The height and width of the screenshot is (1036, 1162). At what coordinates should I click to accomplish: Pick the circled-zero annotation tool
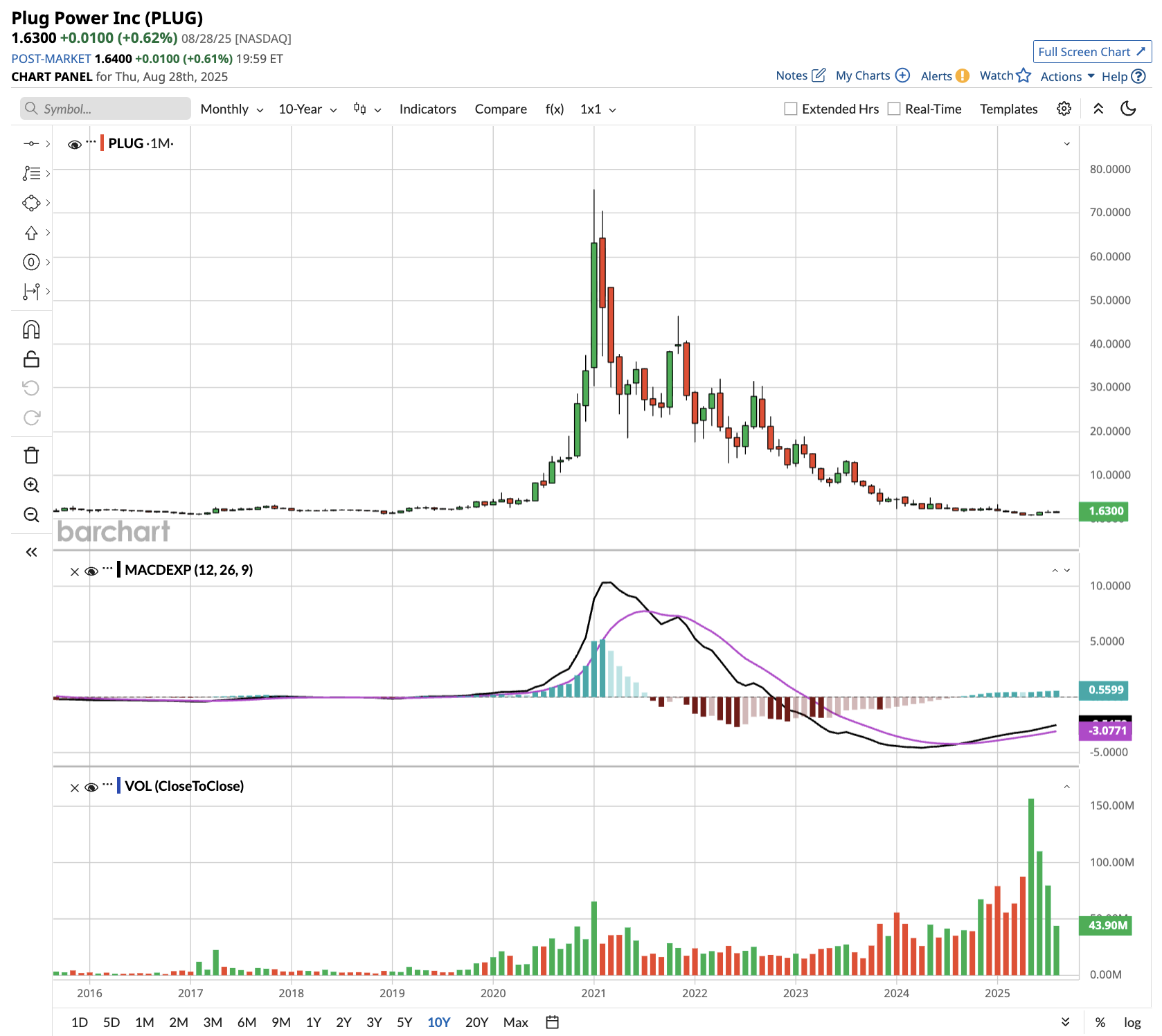coord(31,262)
